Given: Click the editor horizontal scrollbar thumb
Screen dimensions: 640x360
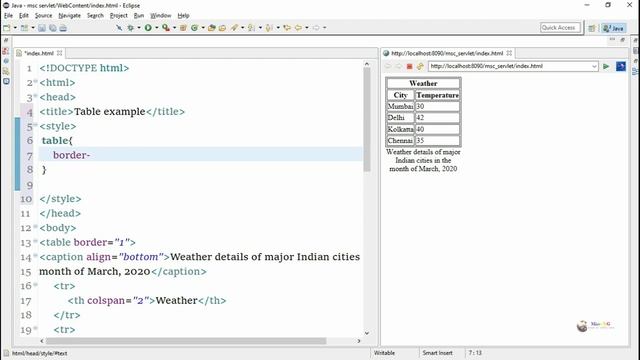Looking at the screenshot, I should (186, 341).
